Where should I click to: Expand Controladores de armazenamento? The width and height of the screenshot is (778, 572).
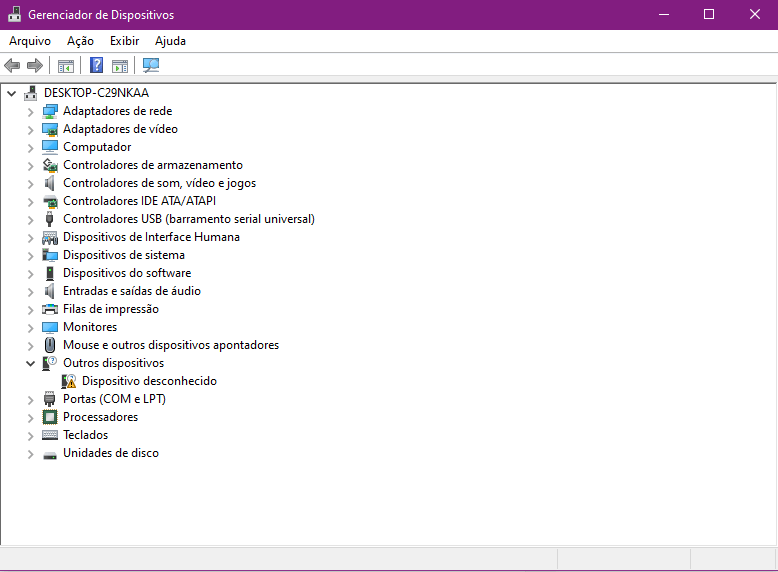(31, 166)
